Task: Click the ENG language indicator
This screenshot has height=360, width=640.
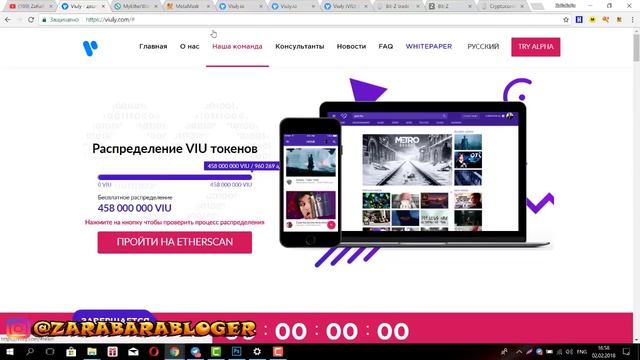Action: click(582, 351)
